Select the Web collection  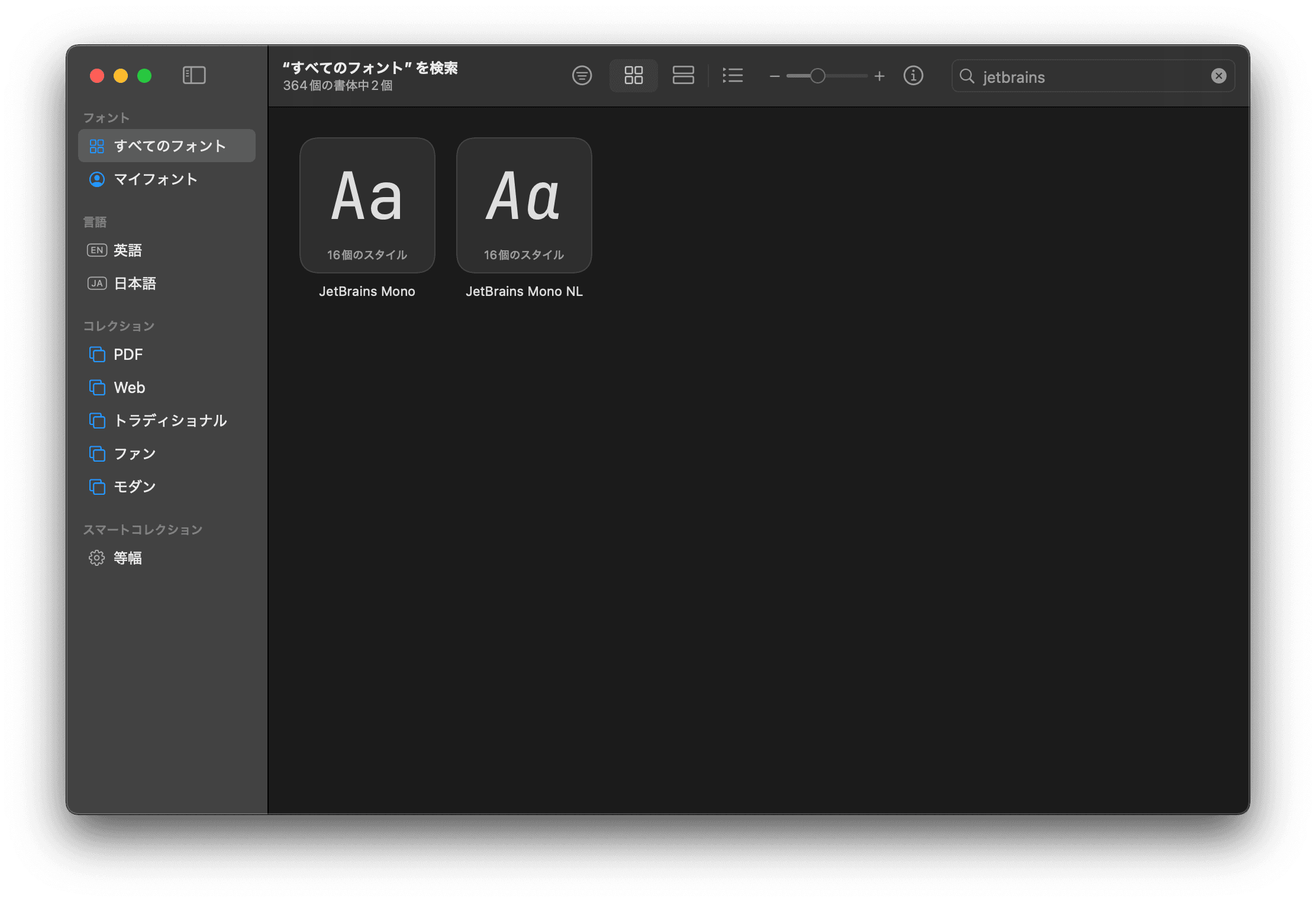click(x=129, y=387)
